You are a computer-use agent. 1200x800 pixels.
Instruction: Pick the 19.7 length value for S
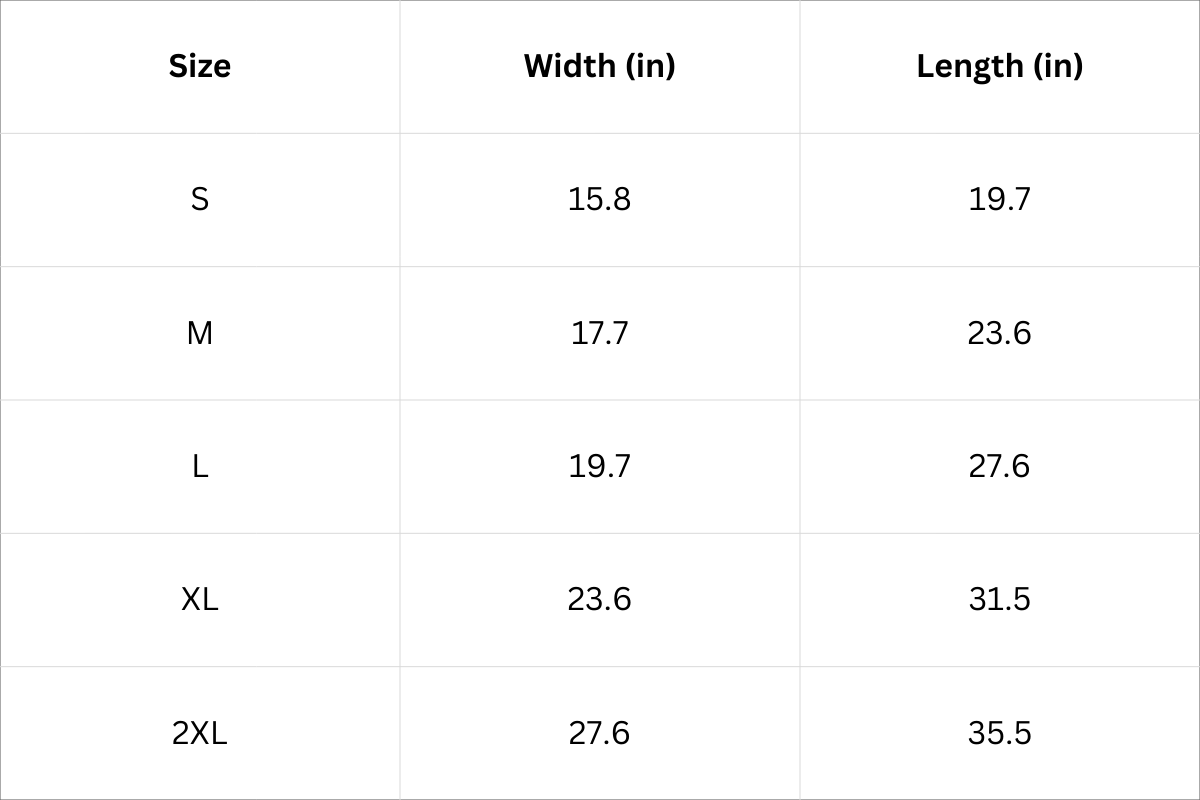(x=999, y=200)
